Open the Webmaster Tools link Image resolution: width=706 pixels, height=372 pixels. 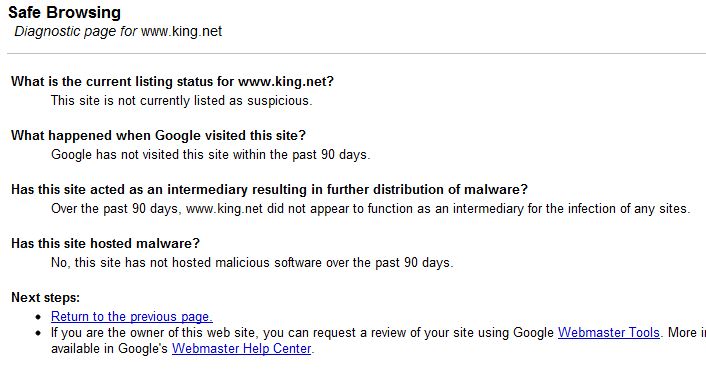coord(609,332)
